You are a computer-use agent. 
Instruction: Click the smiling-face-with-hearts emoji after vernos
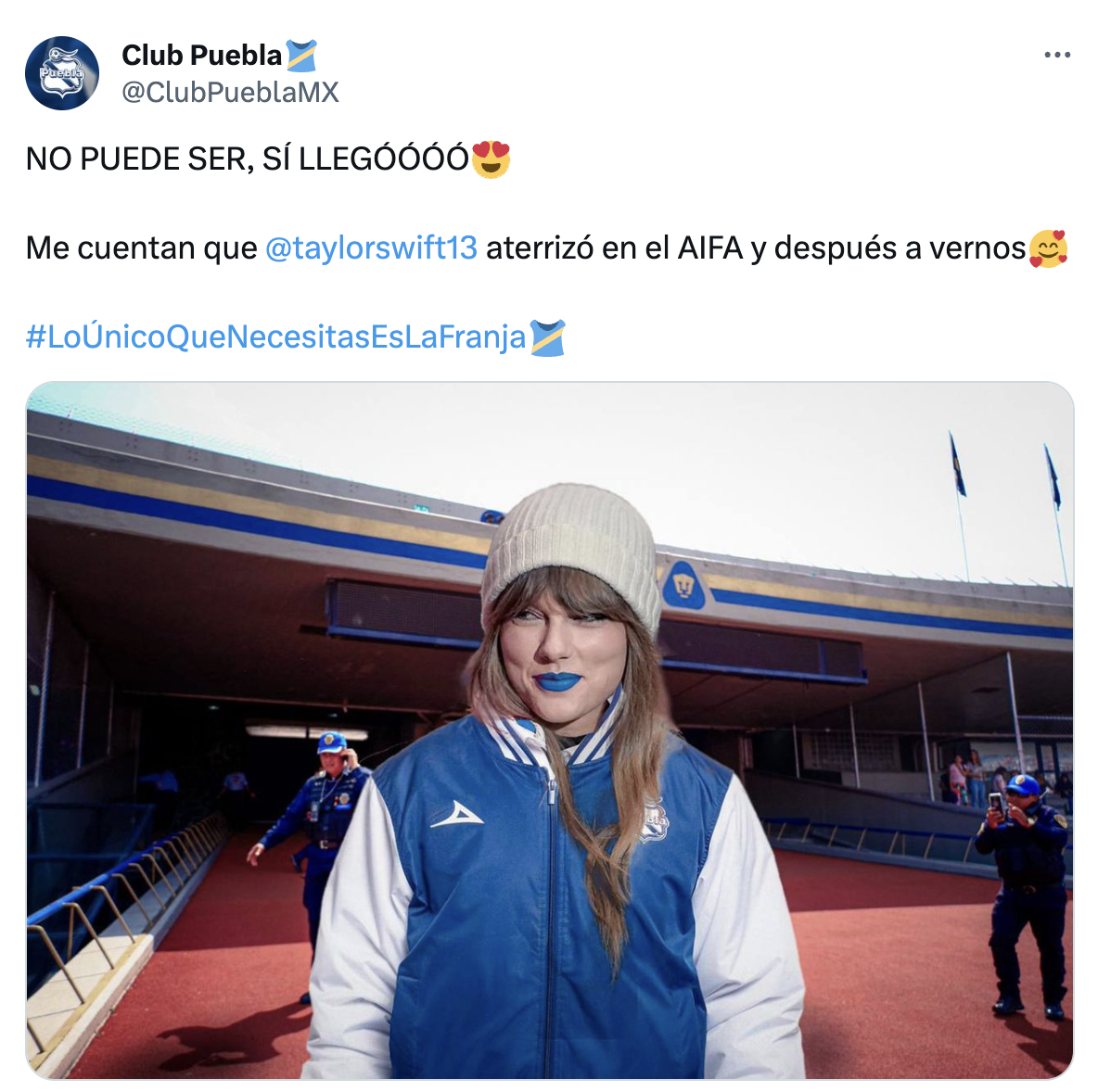(1048, 248)
